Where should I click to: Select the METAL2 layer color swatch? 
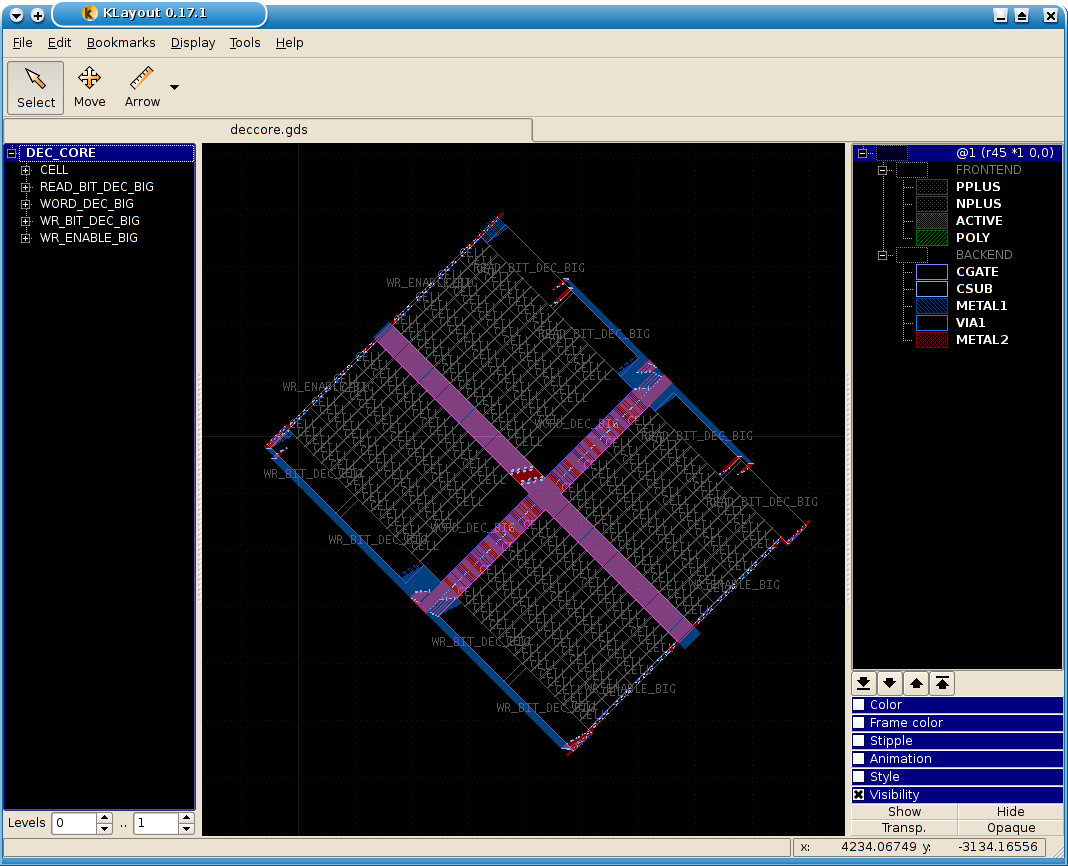(932, 340)
